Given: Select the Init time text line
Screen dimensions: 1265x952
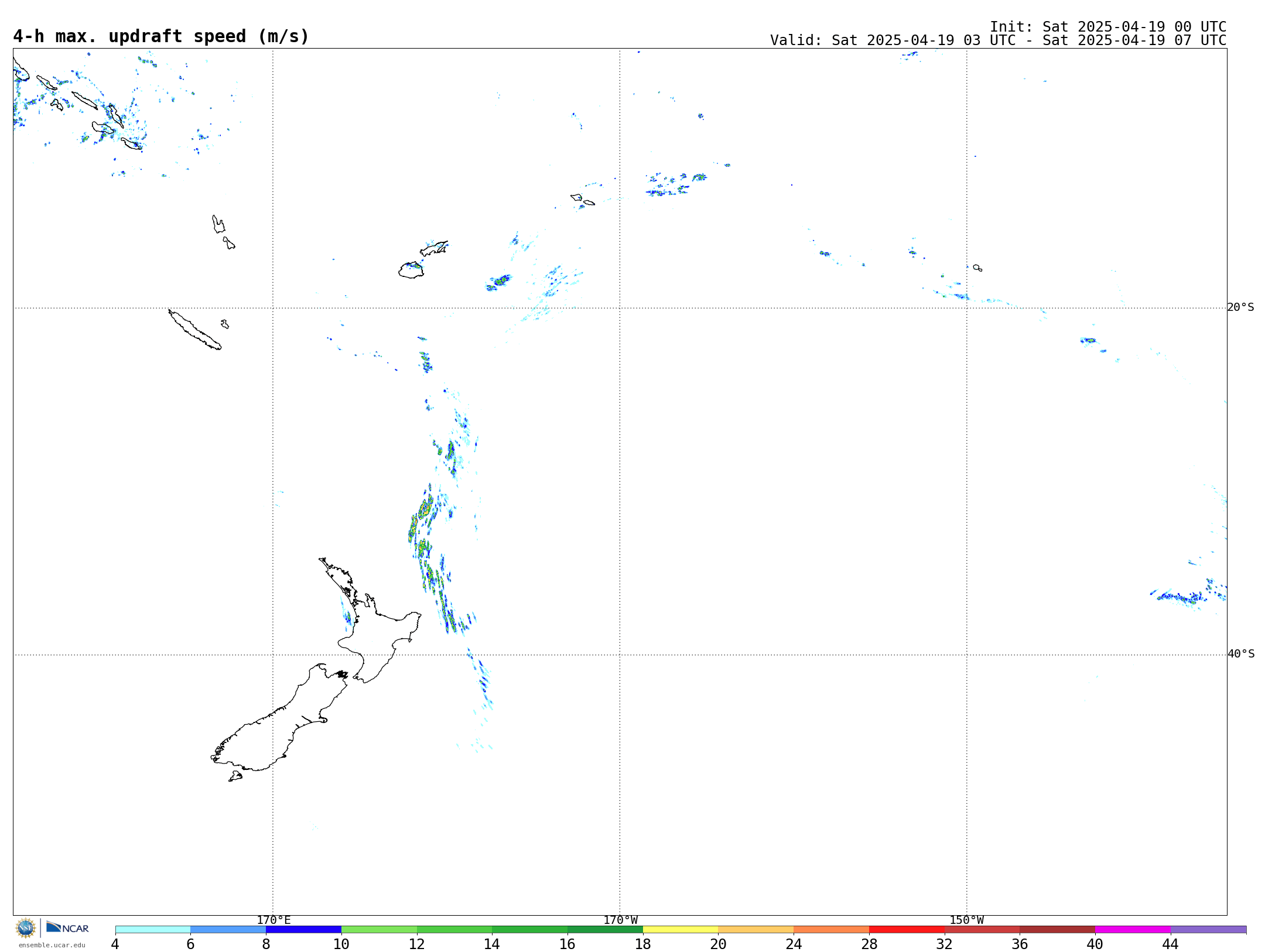Looking at the screenshot, I should pyautogui.click(x=1107, y=27).
